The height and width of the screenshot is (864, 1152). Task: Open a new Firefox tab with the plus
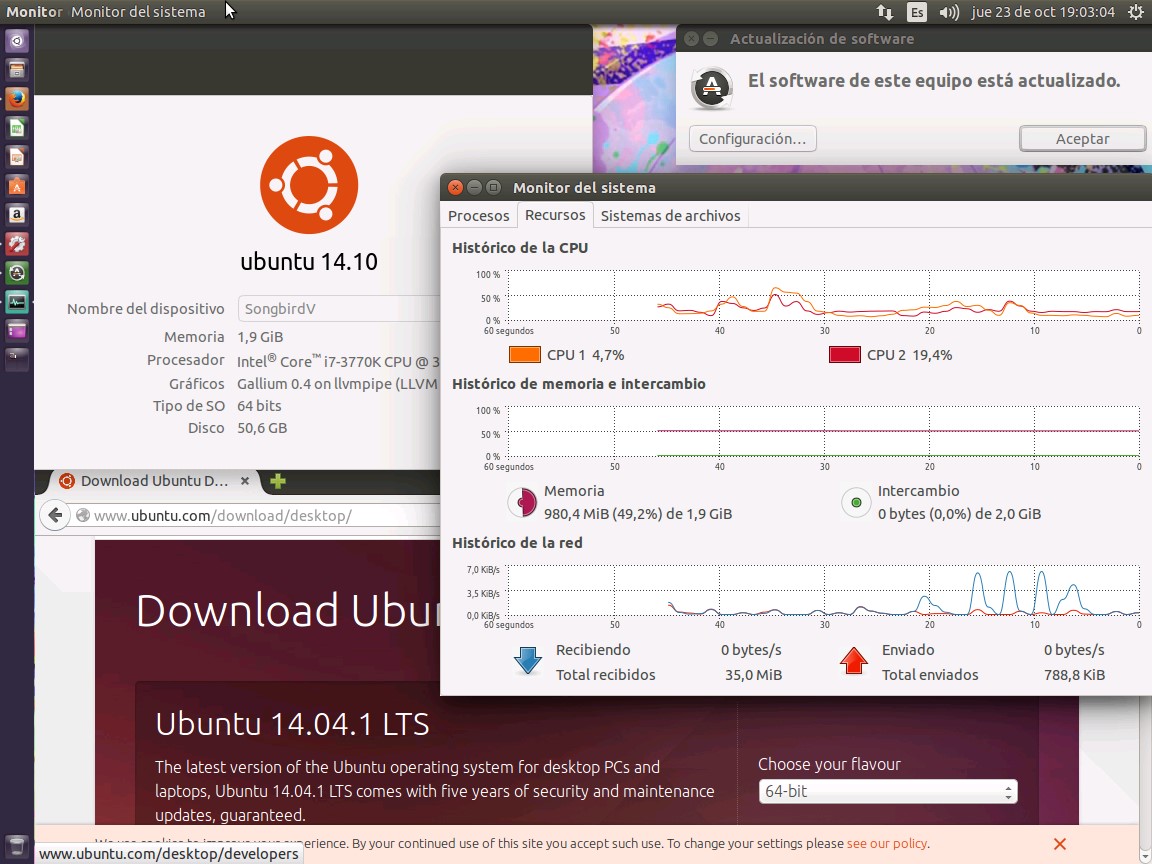pyautogui.click(x=278, y=481)
